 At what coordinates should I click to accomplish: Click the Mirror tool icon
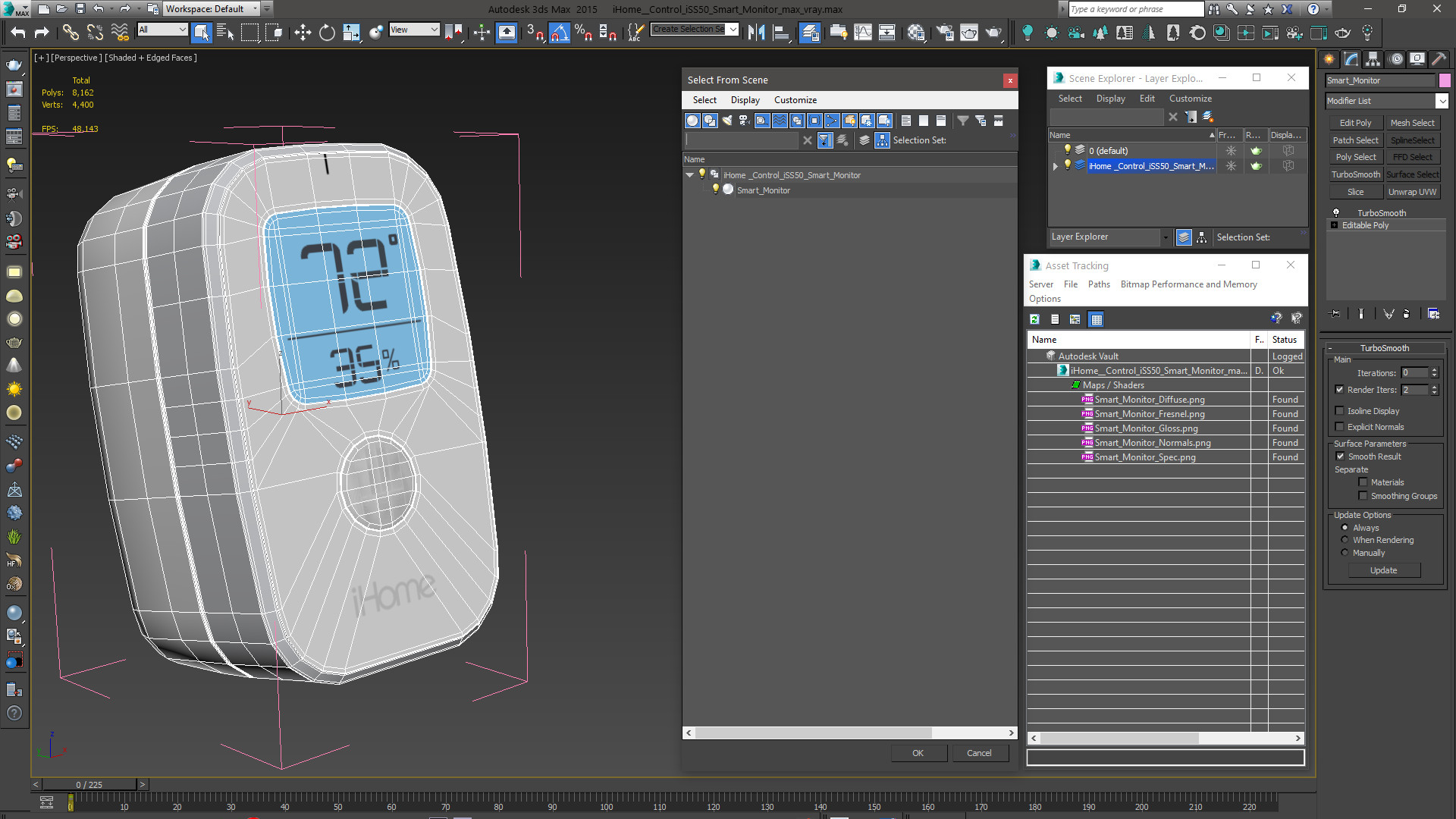pos(756,33)
